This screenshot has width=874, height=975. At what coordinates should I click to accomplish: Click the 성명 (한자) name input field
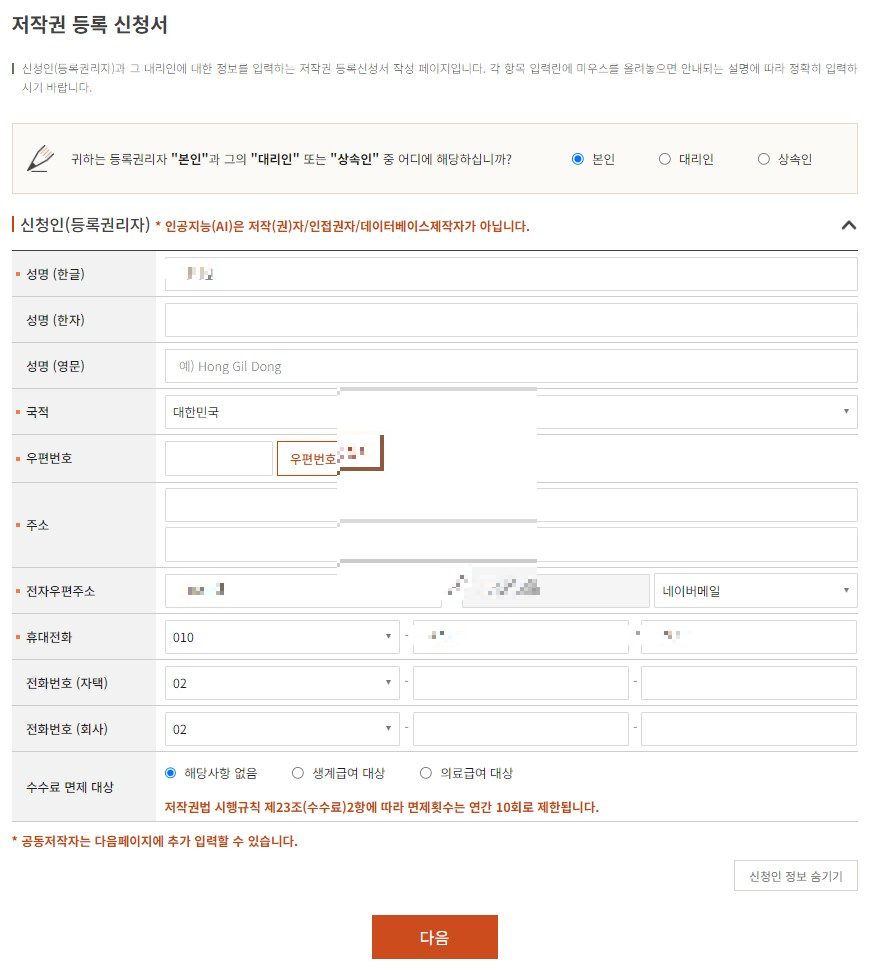pyautogui.click(x=510, y=319)
